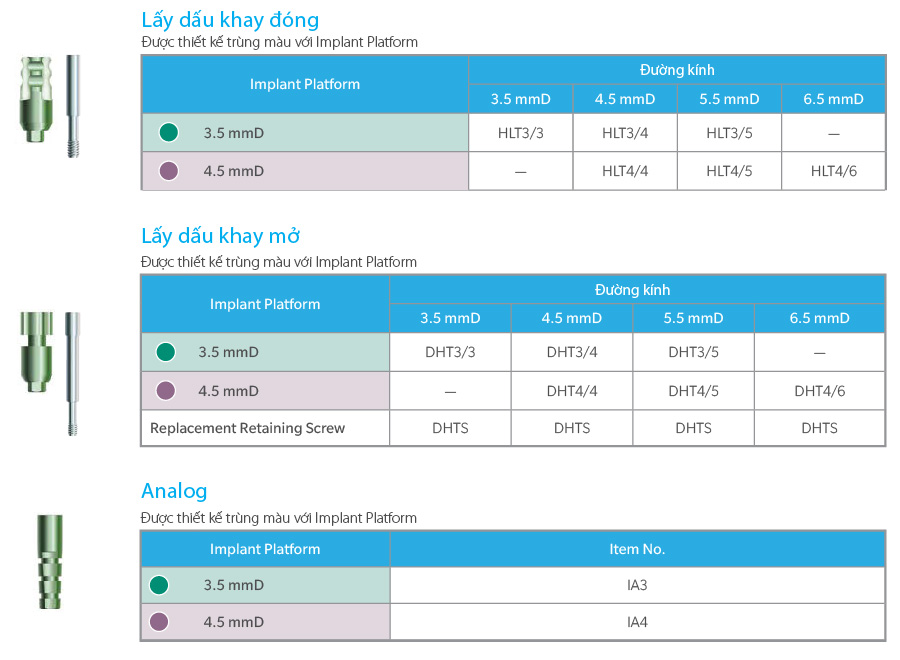This screenshot has height=660, width=900.
Task: Click green 3.5 mmD dot in closed tray table
Action: (x=169, y=132)
